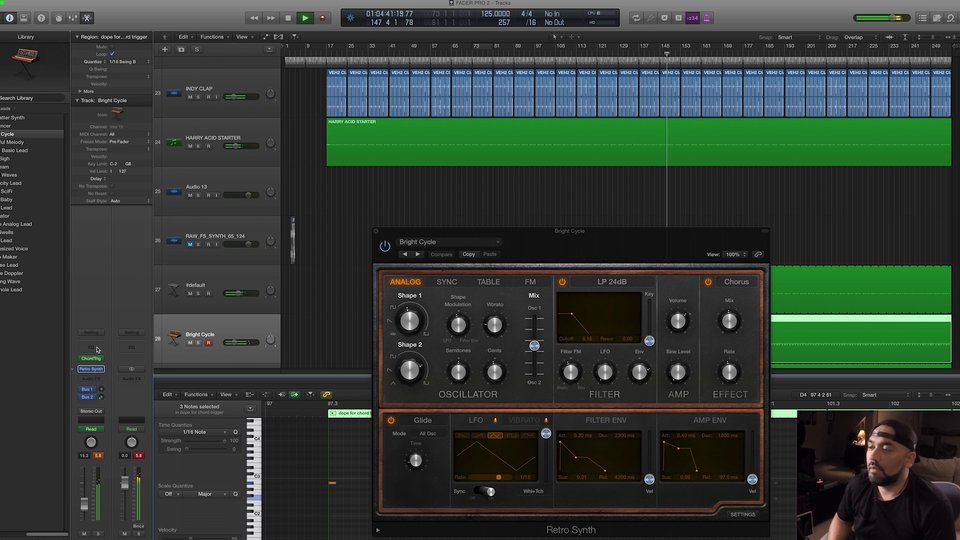
Task: Toggle the purple Count-in 1234 button
Action: [x=692, y=18]
